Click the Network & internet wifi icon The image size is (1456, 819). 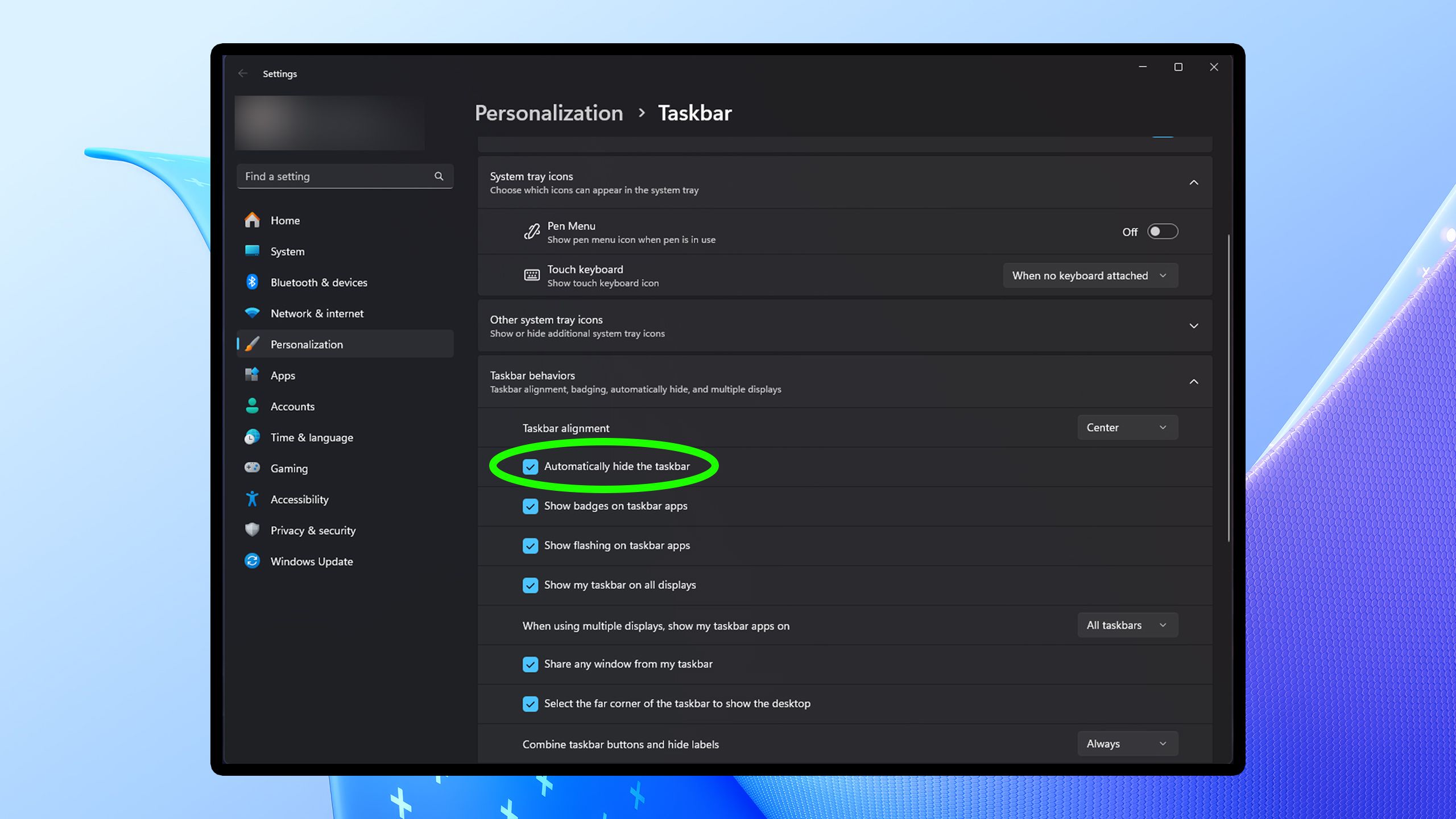pyautogui.click(x=252, y=313)
